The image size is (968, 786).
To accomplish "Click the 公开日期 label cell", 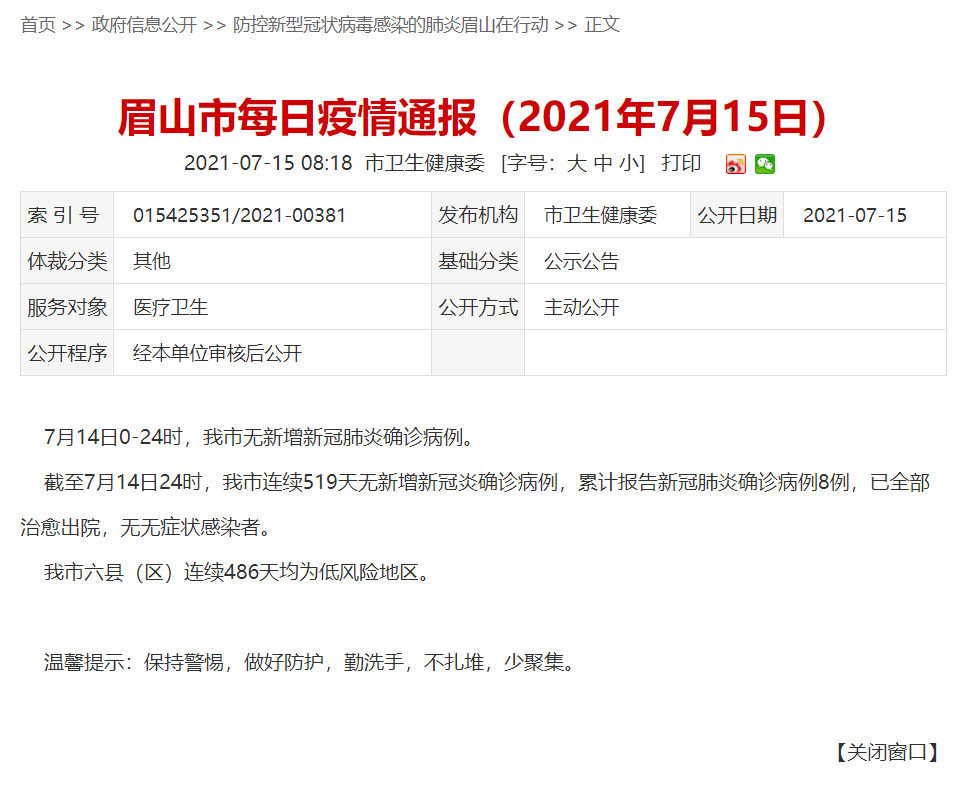I will point(737,215).
